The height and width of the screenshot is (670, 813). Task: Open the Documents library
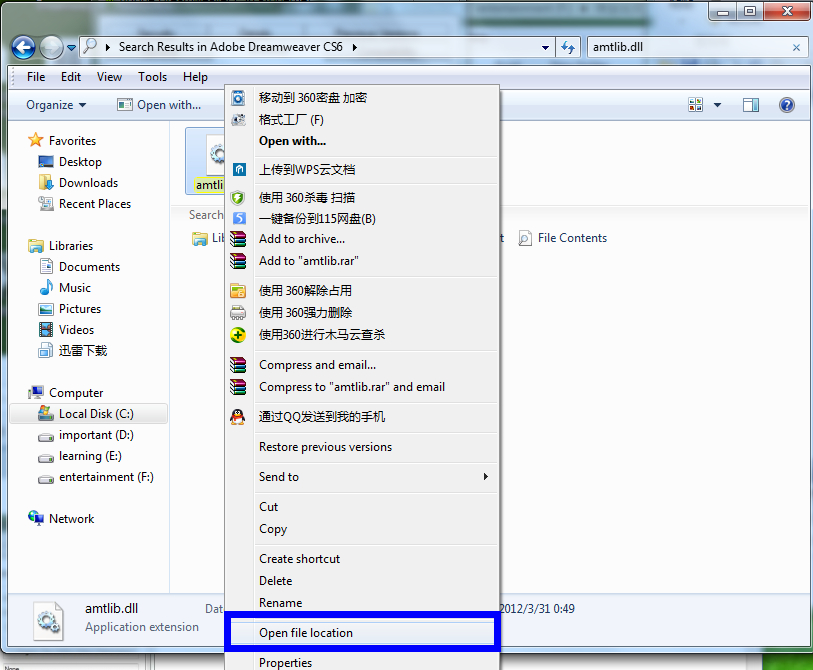(79, 267)
